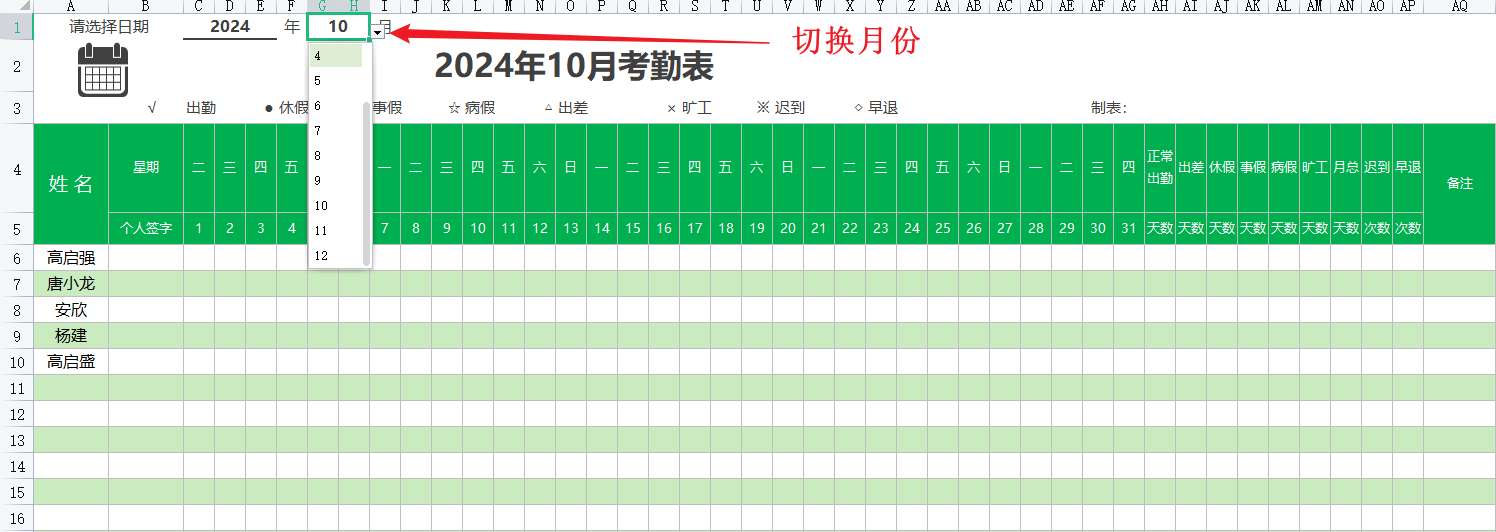
Task: Click the year cell showing 2024
Action: (229, 26)
